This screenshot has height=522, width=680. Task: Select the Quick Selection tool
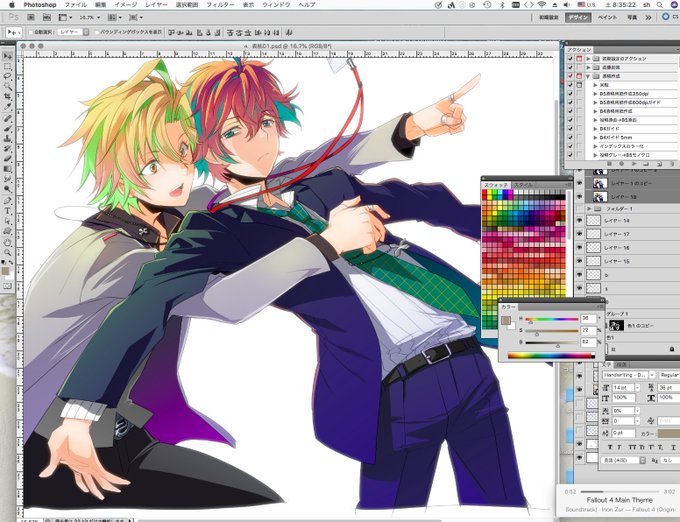tap(8, 86)
